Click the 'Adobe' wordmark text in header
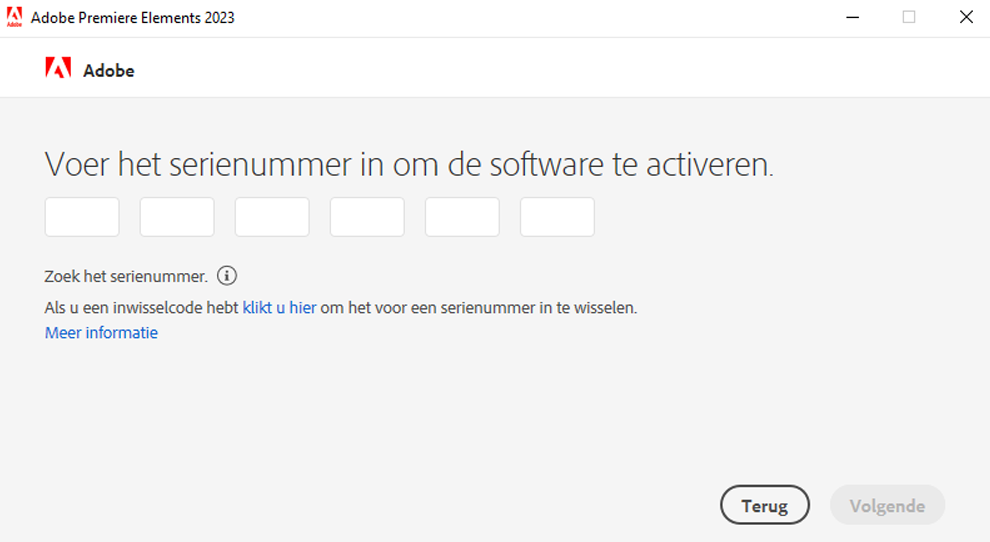Viewport: 990px width, 542px height. 109,71
